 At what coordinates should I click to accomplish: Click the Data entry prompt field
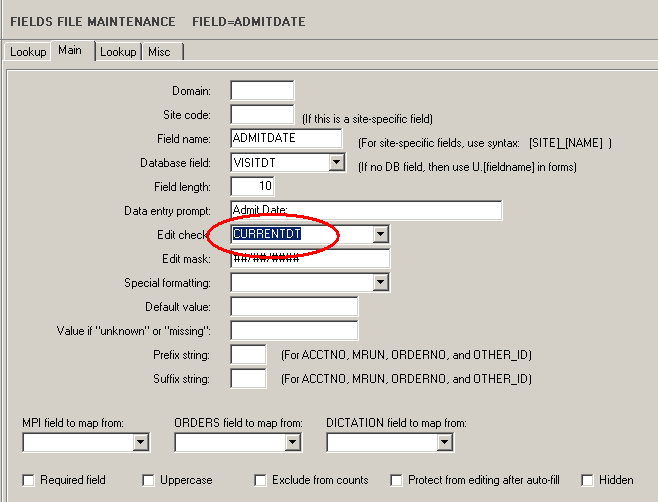pyautogui.click(x=365, y=210)
